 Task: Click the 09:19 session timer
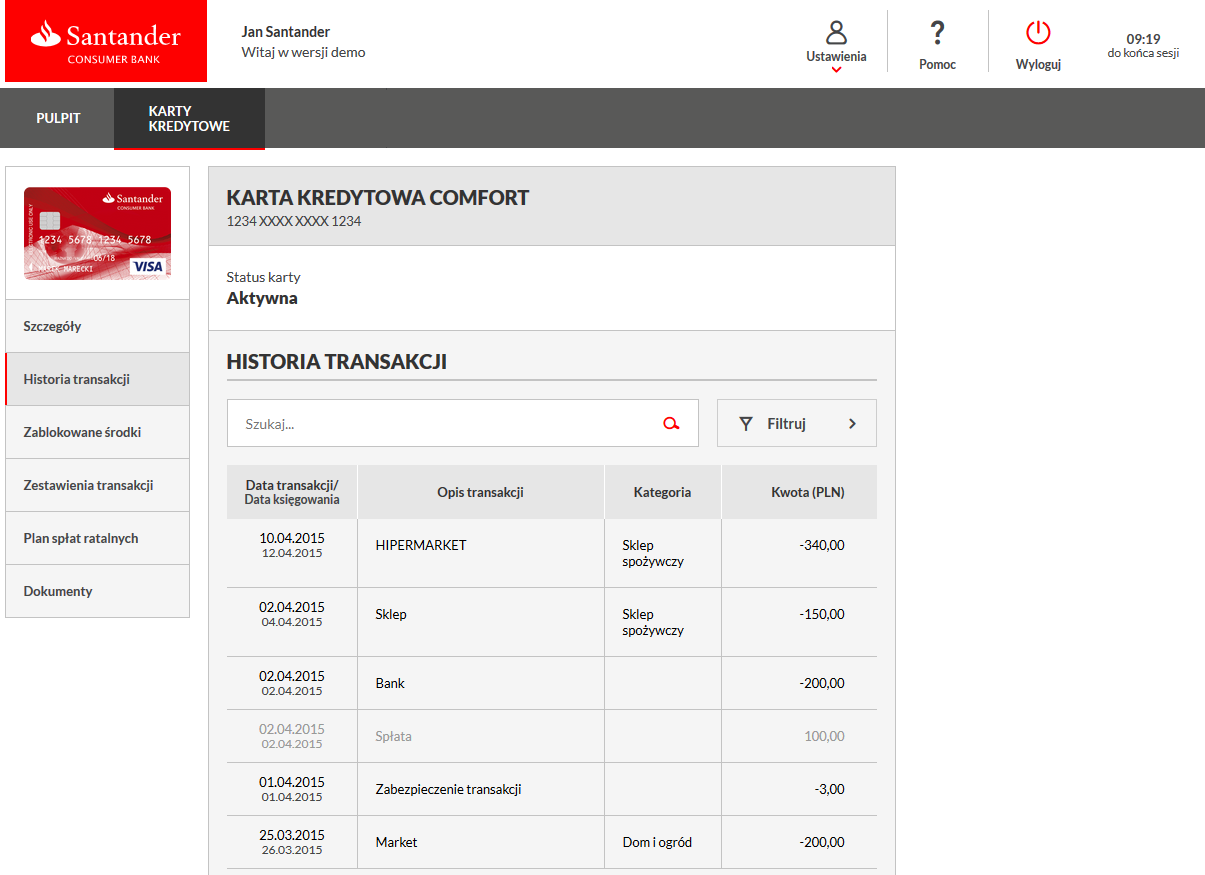coord(1143,39)
